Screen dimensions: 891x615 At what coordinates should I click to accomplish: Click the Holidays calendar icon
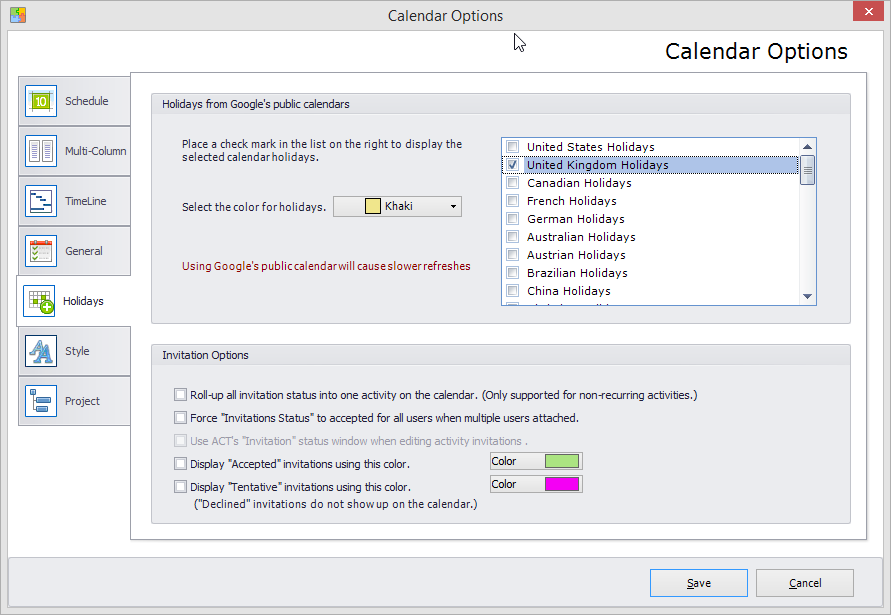point(39,301)
